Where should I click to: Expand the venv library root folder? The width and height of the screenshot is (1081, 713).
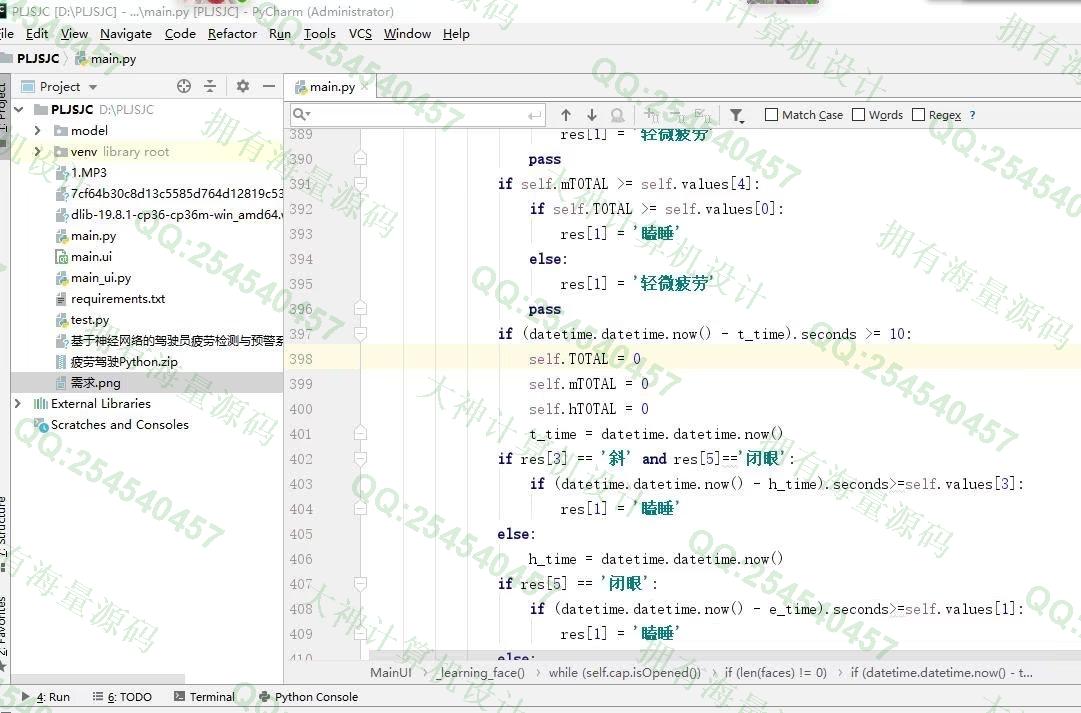pos(37,151)
